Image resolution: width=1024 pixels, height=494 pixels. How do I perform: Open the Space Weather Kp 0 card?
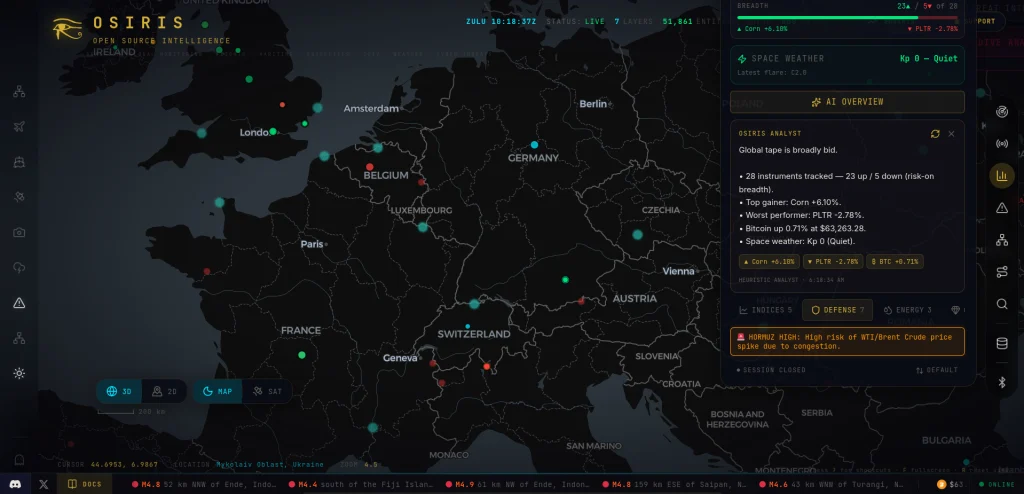click(847, 65)
